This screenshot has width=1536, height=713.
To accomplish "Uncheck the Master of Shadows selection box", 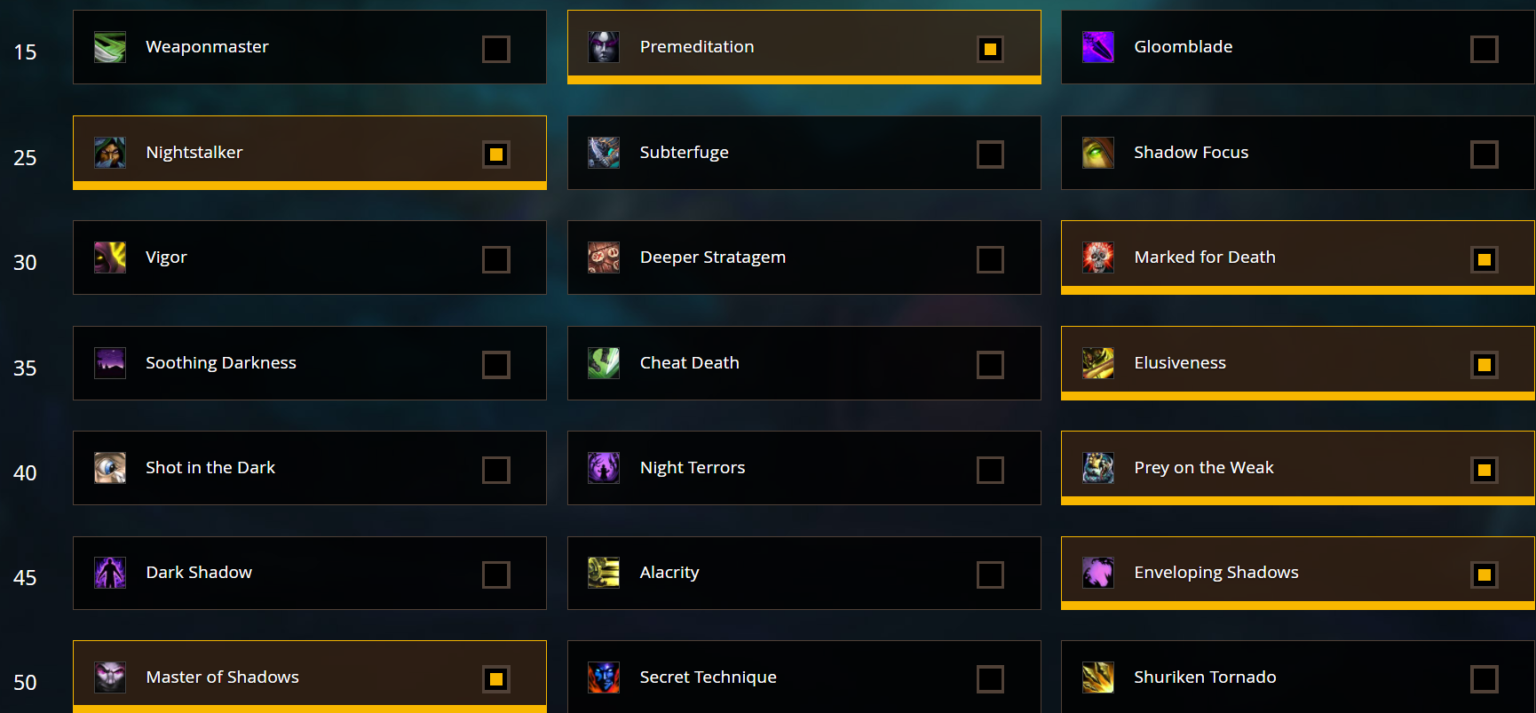I will [x=496, y=678].
